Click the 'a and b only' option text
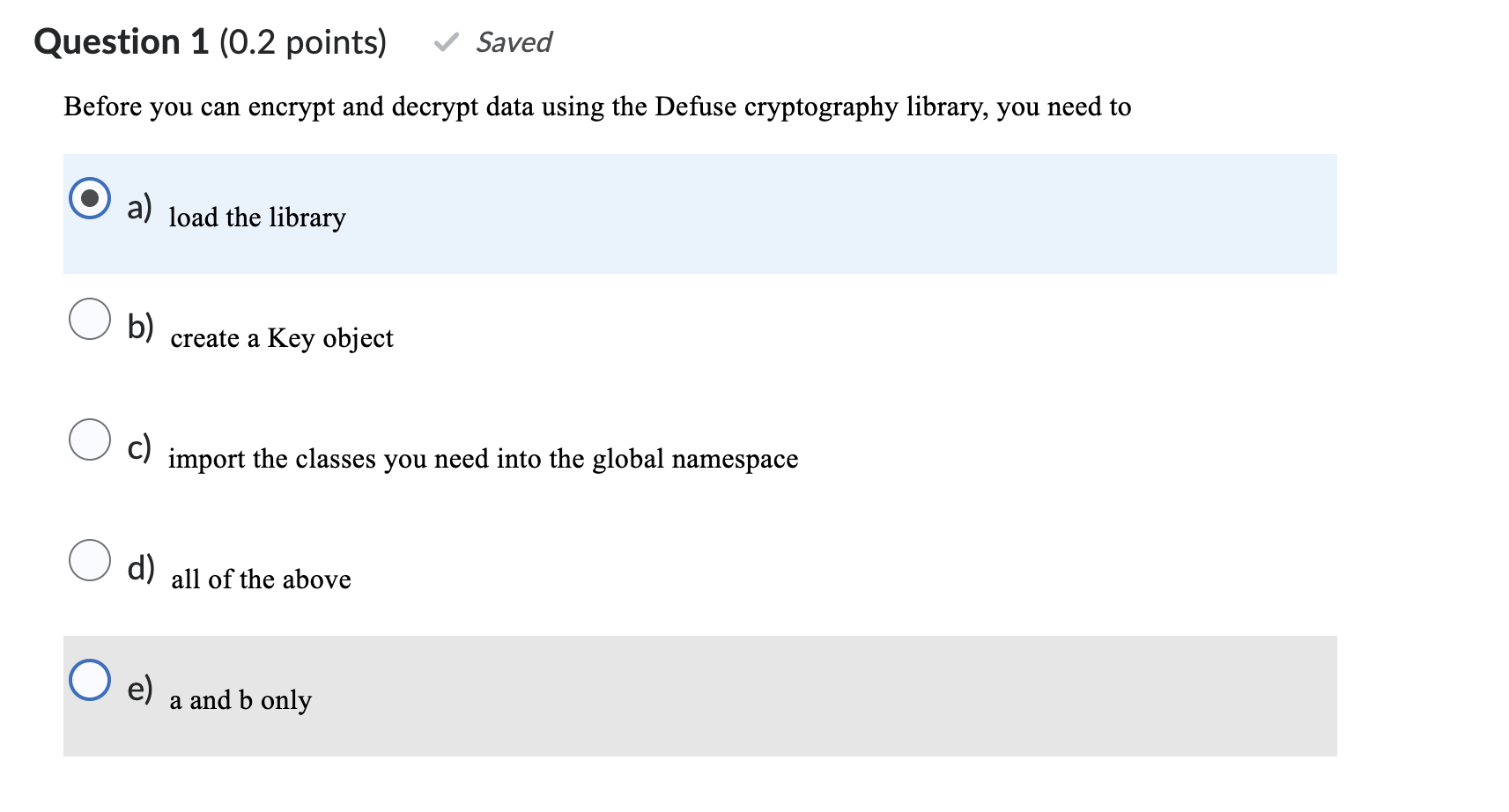 point(240,700)
